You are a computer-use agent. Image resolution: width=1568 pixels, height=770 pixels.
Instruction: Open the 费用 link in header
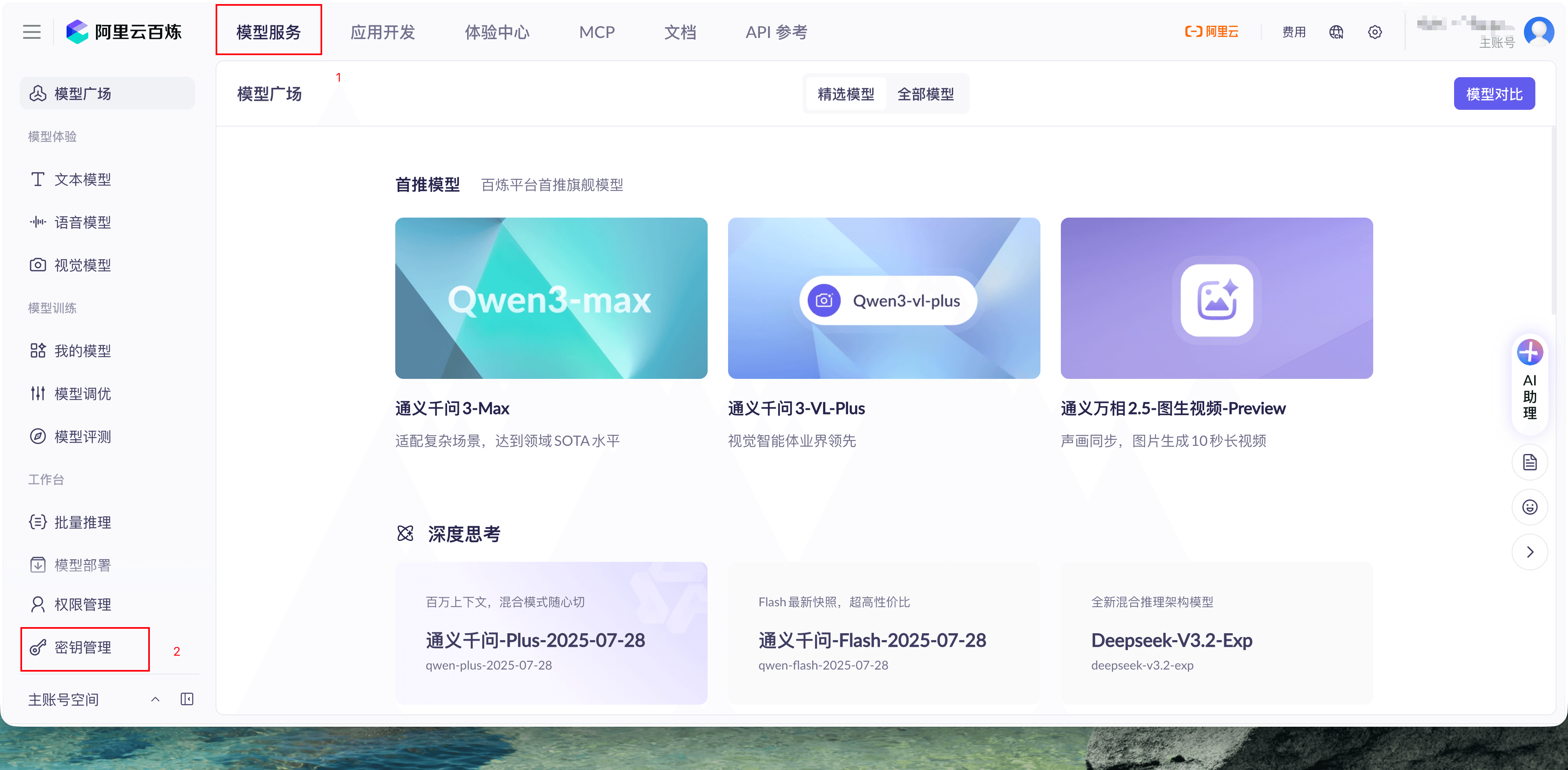tap(1294, 32)
